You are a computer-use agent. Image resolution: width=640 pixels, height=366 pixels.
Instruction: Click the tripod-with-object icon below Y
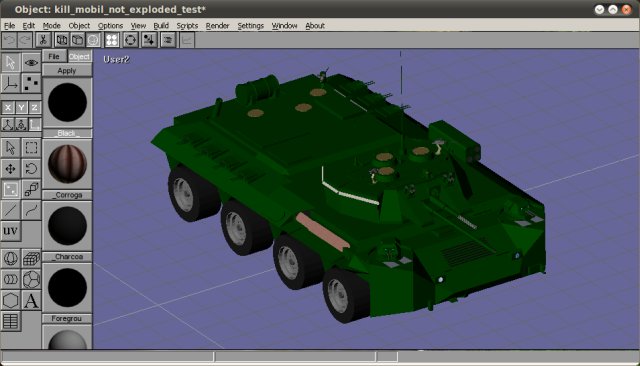(21, 124)
